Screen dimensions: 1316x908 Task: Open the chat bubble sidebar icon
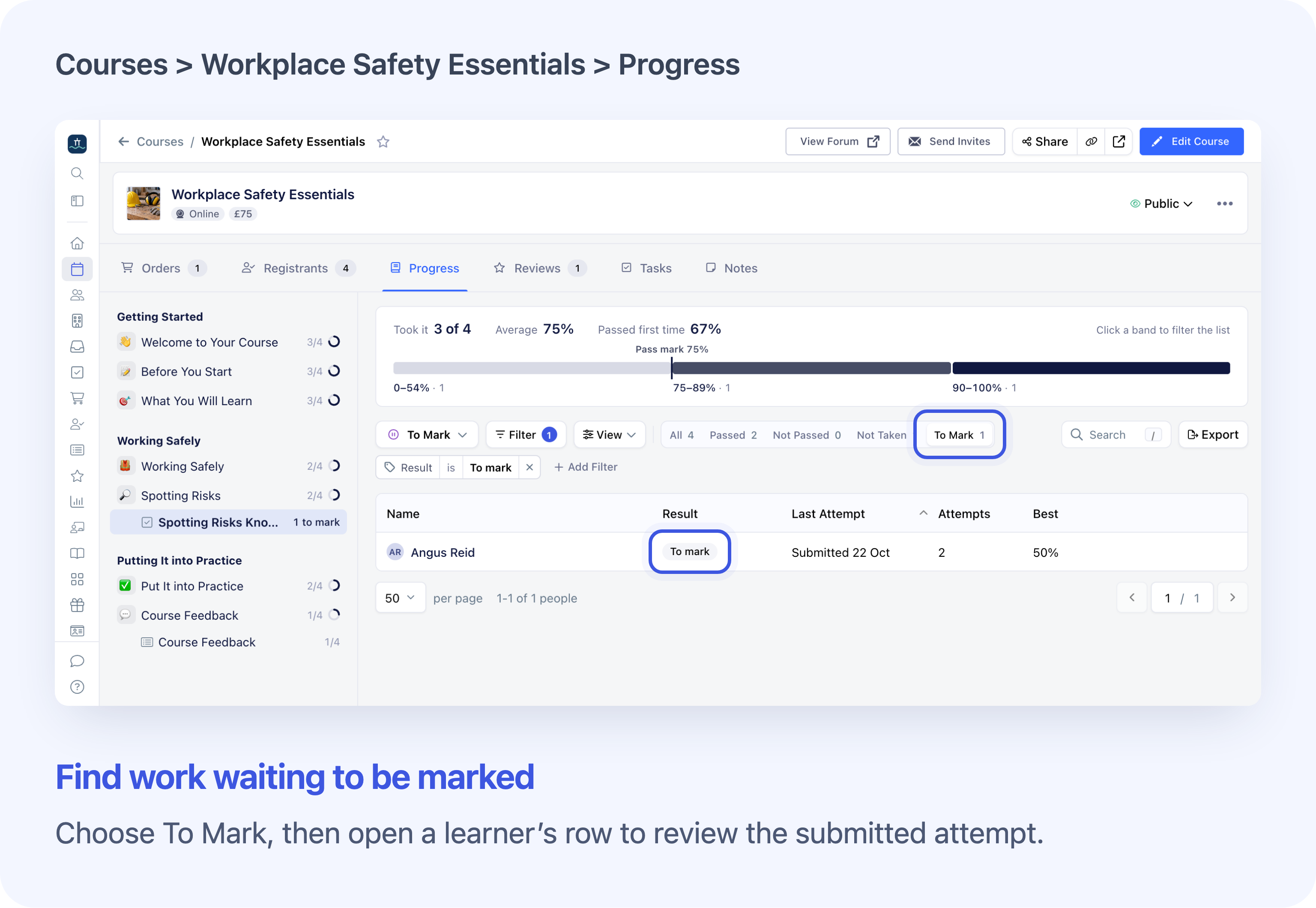pos(78,661)
